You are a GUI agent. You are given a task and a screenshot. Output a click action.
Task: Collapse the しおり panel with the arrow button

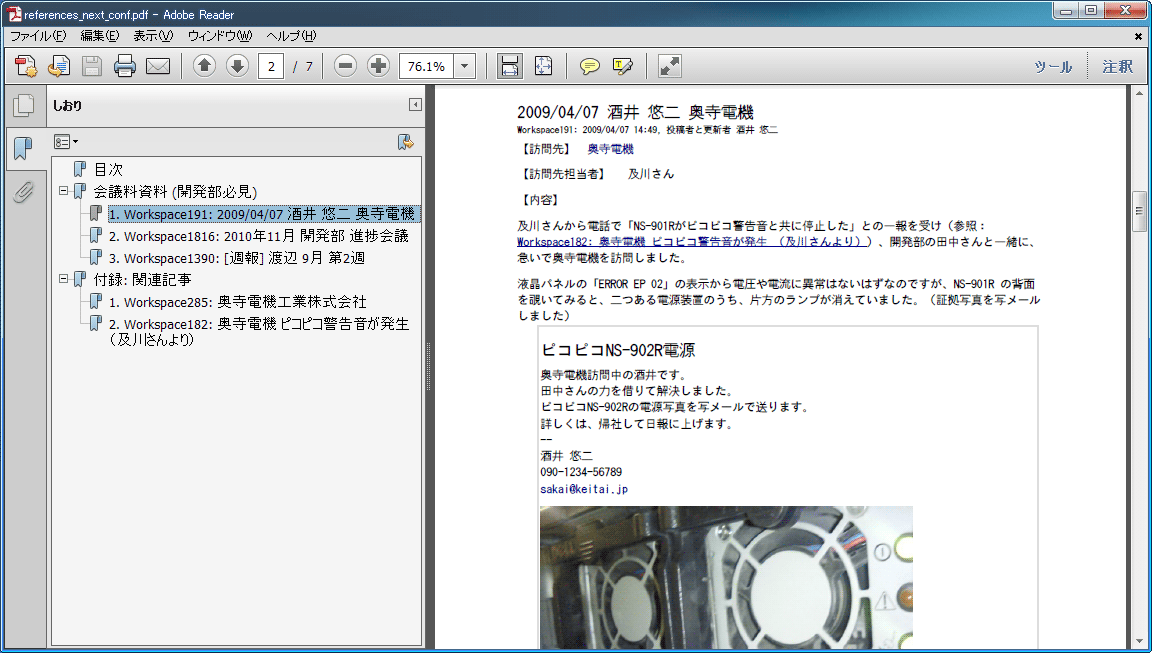tap(415, 105)
